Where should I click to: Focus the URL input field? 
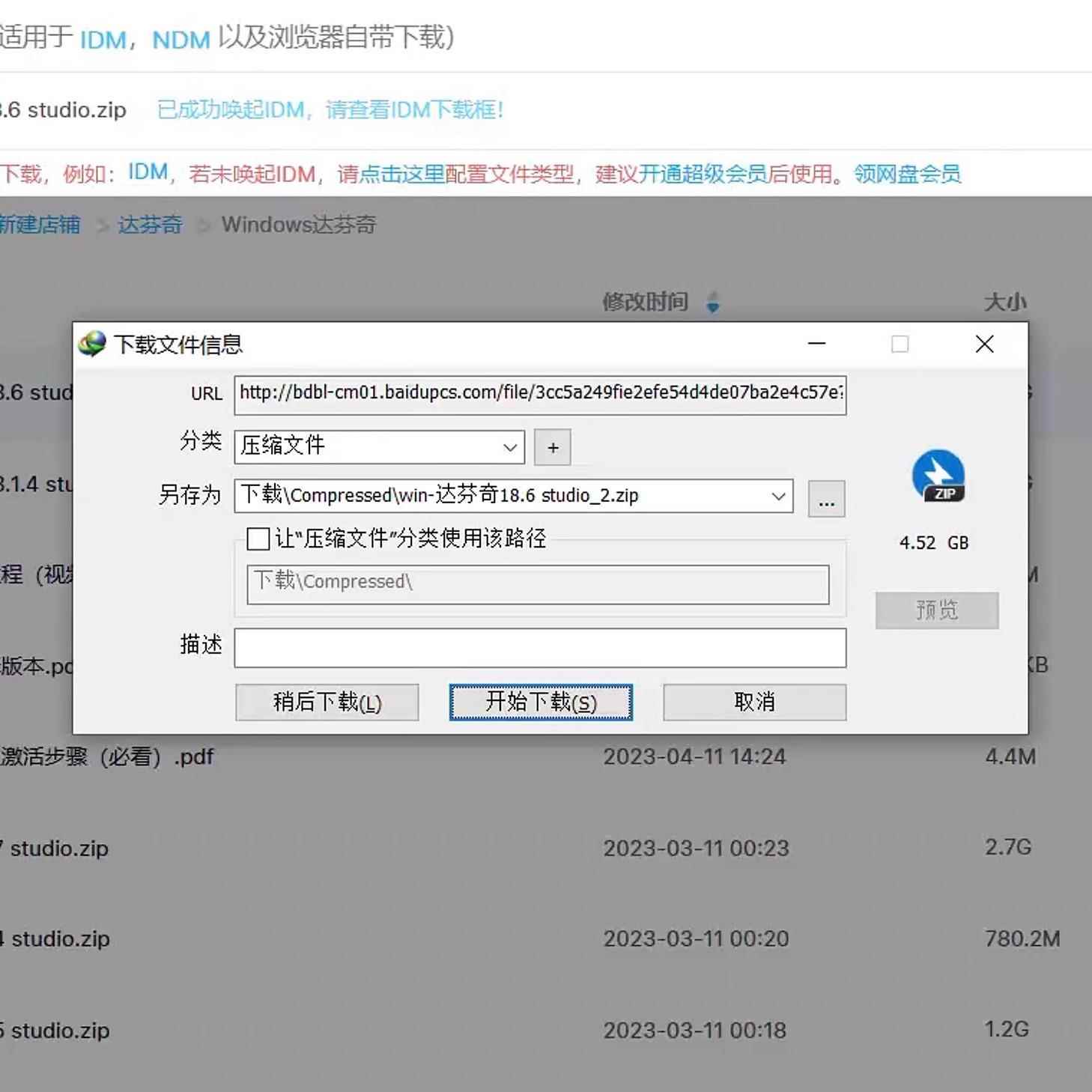pyautogui.click(x=540, y=395)
